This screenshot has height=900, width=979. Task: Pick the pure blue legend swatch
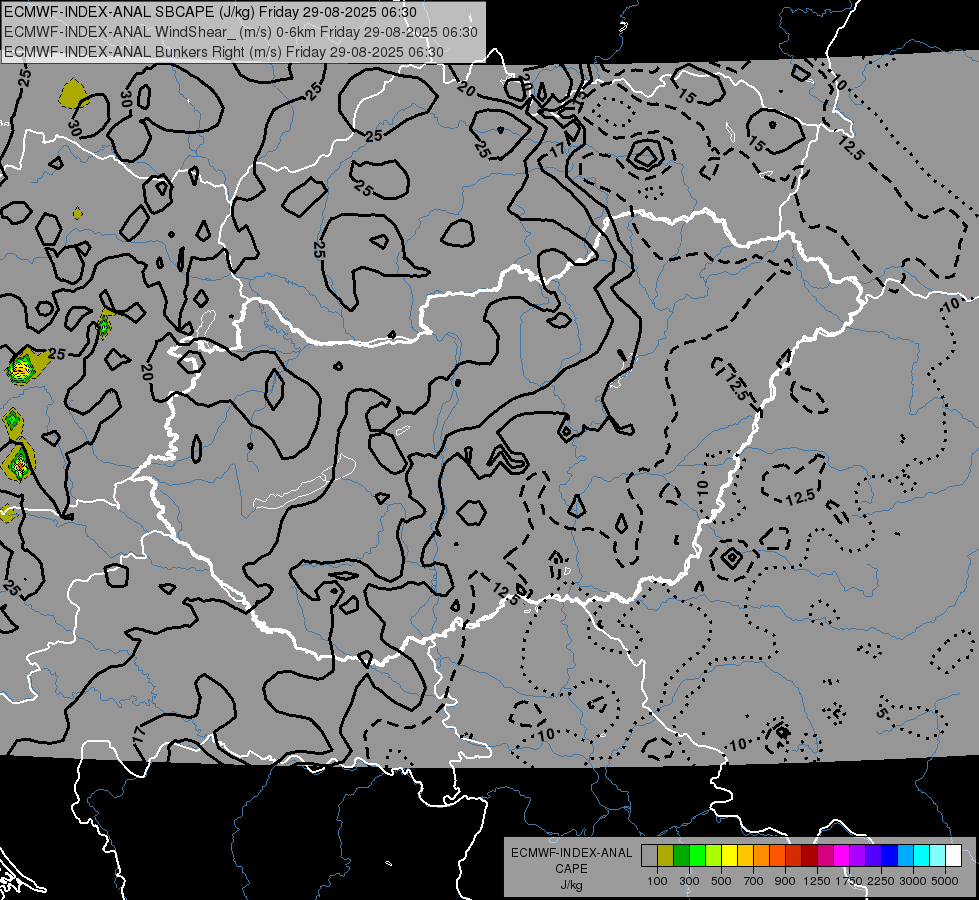coord(890,855)
